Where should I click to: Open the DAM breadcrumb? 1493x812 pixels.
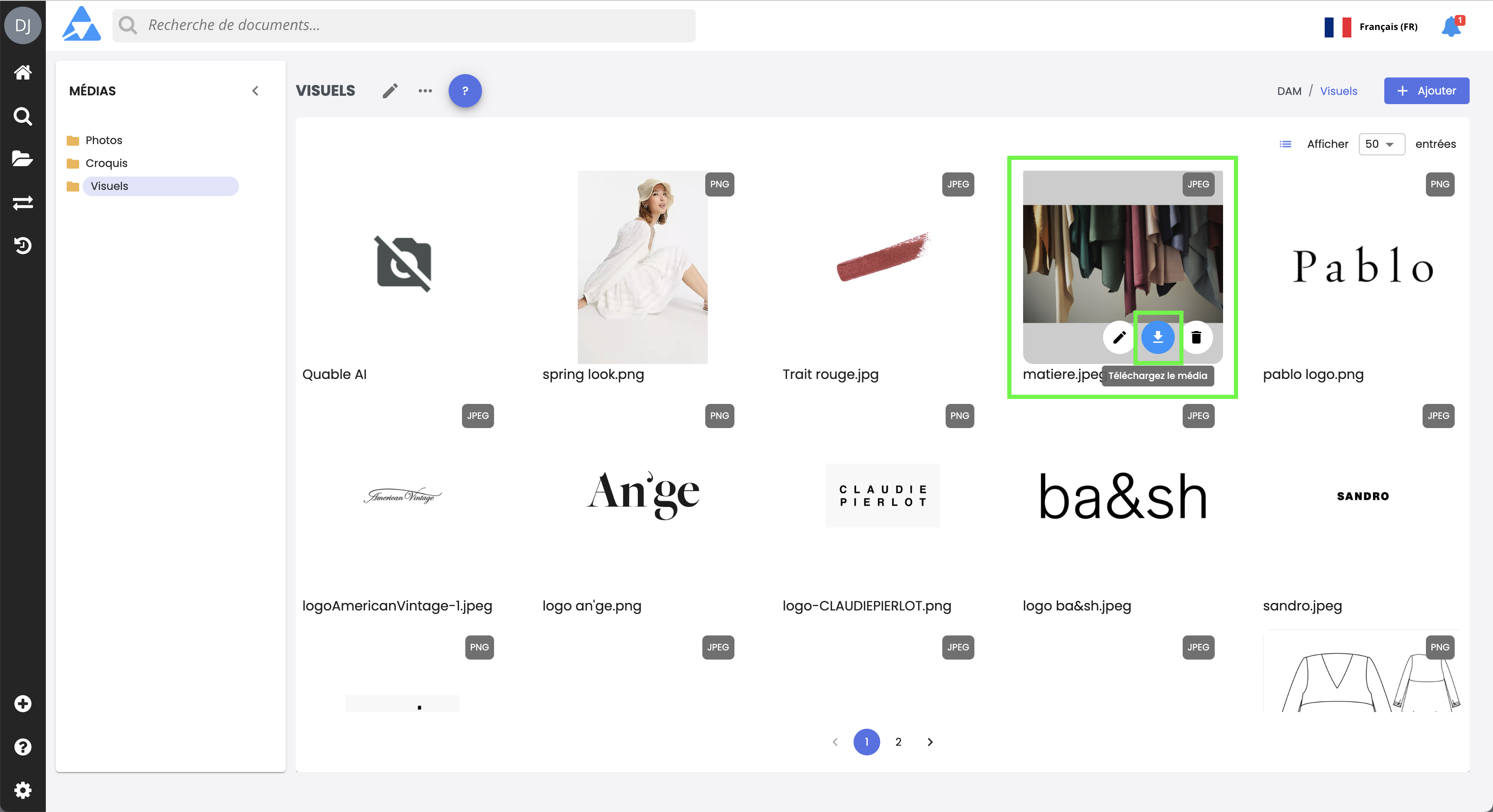click(x=1289, y=91)
